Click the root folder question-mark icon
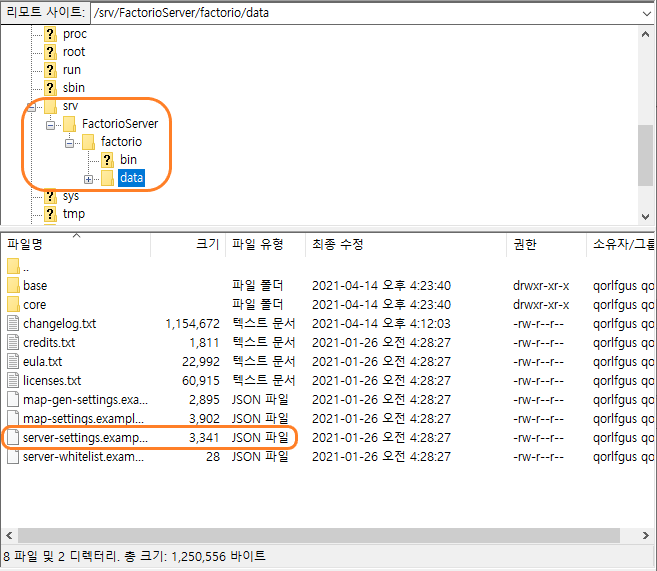 [50, 52]
